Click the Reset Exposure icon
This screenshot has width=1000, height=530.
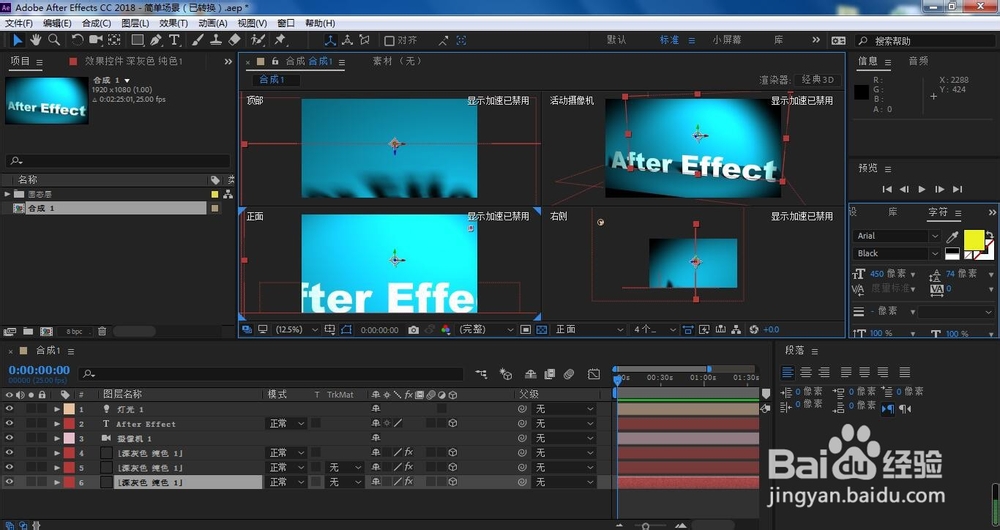click(x=754, y=330)
